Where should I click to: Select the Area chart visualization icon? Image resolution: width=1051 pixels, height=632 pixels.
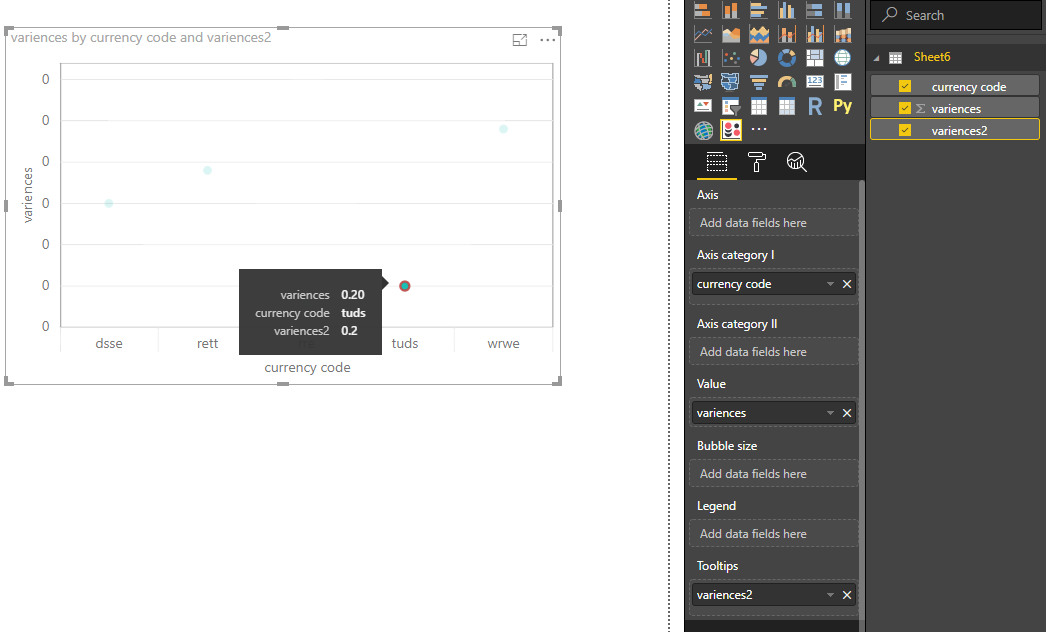tap(731, 34)
